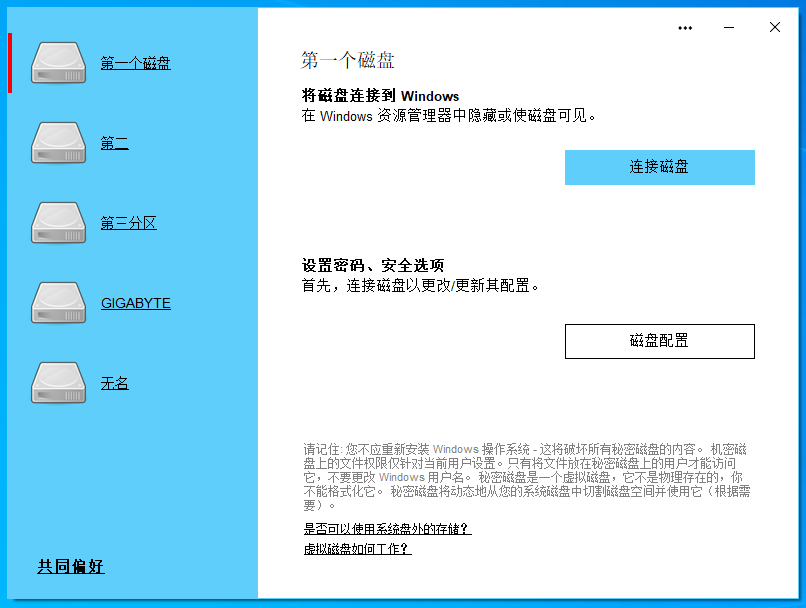Viewport: 806px width, 608px height.
Task: Click the 第三分区 disk icon
Action: click(x=60, y=223)
